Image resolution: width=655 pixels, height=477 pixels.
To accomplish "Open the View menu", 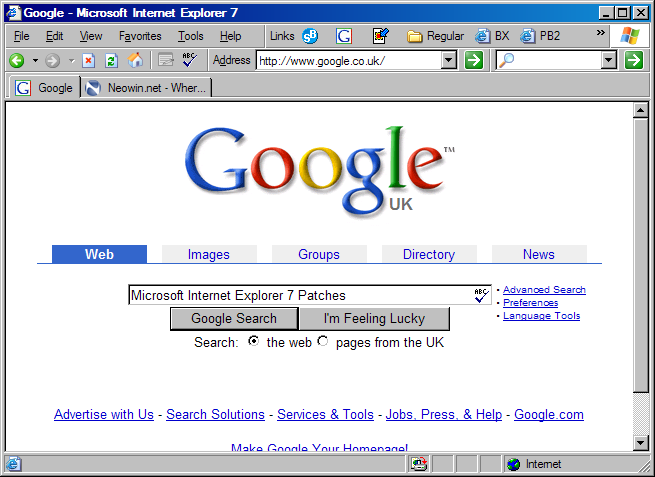I will (x=91, y=36).
